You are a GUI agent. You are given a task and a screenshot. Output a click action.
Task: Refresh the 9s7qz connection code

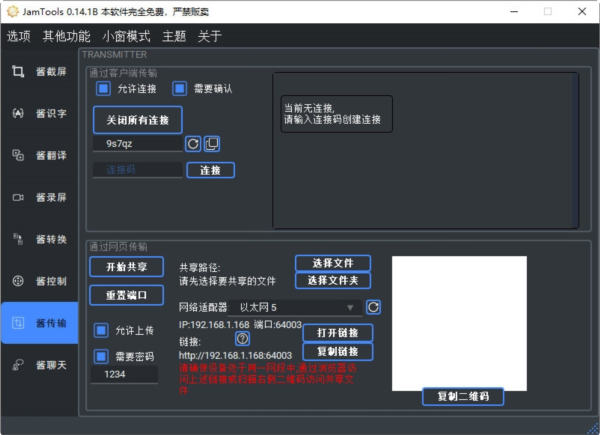[x=193, y=144]
